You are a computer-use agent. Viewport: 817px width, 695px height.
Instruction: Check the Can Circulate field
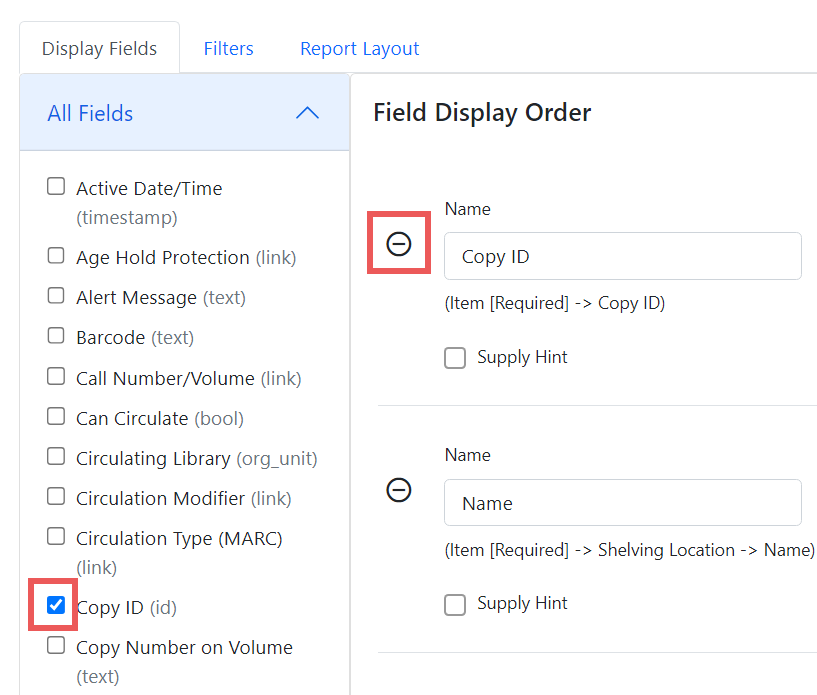pos(55,416)
